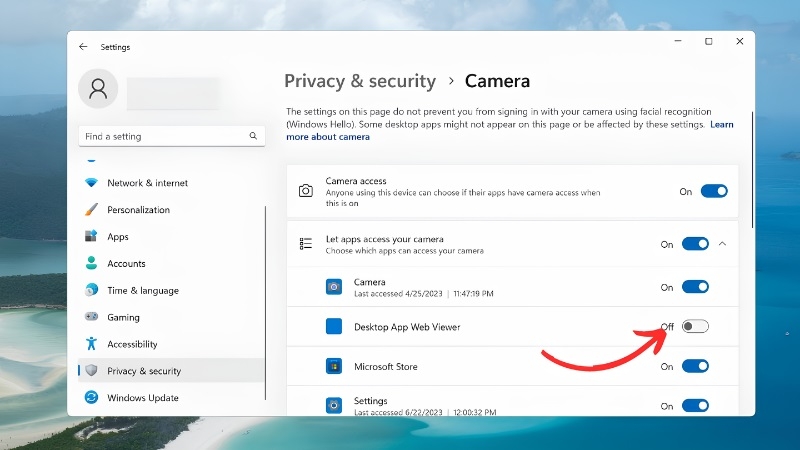Click the Windows Update sync icon
Screen dimensions: 800x450
91,397
